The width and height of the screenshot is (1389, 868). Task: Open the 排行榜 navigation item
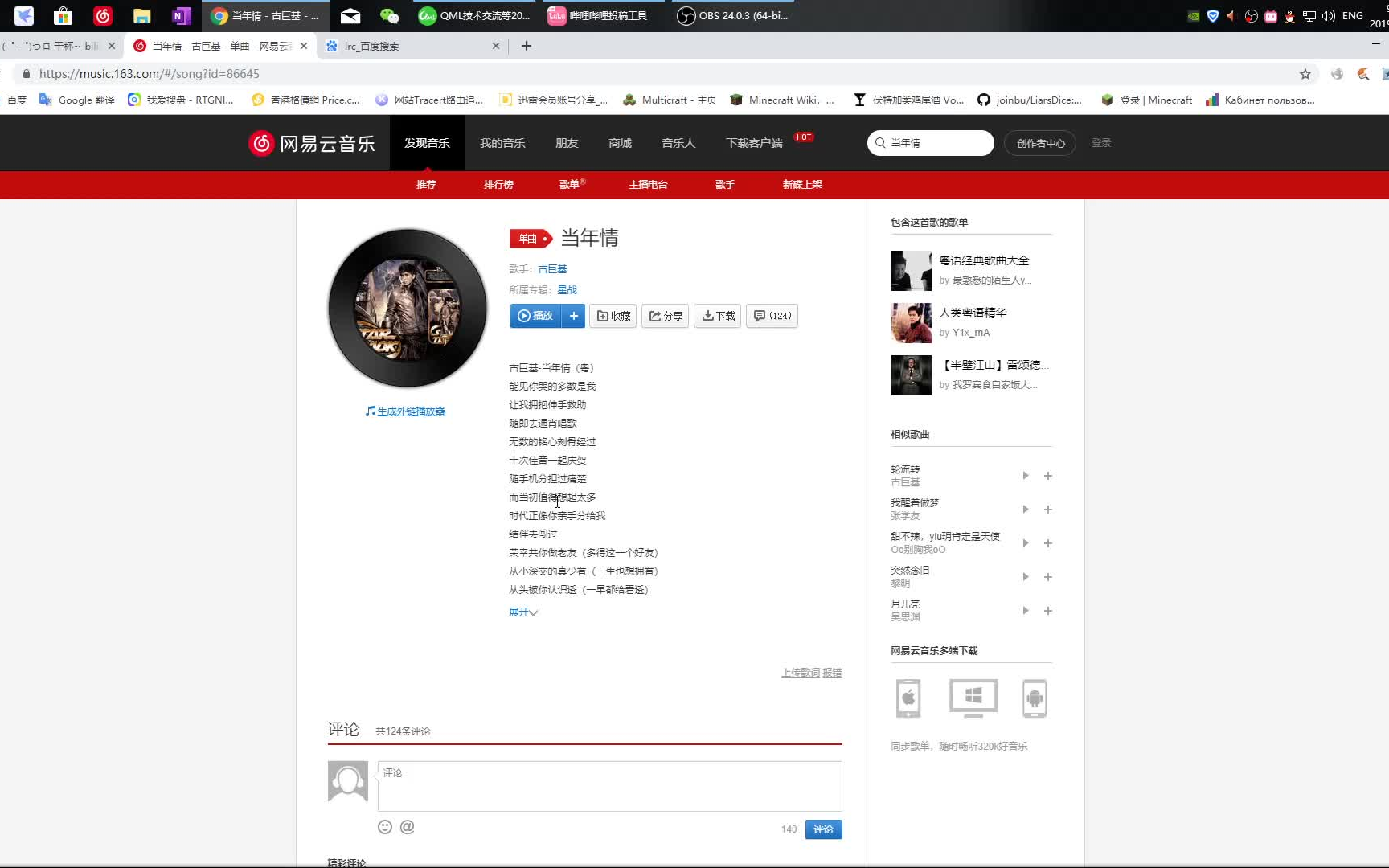(497, 184)
